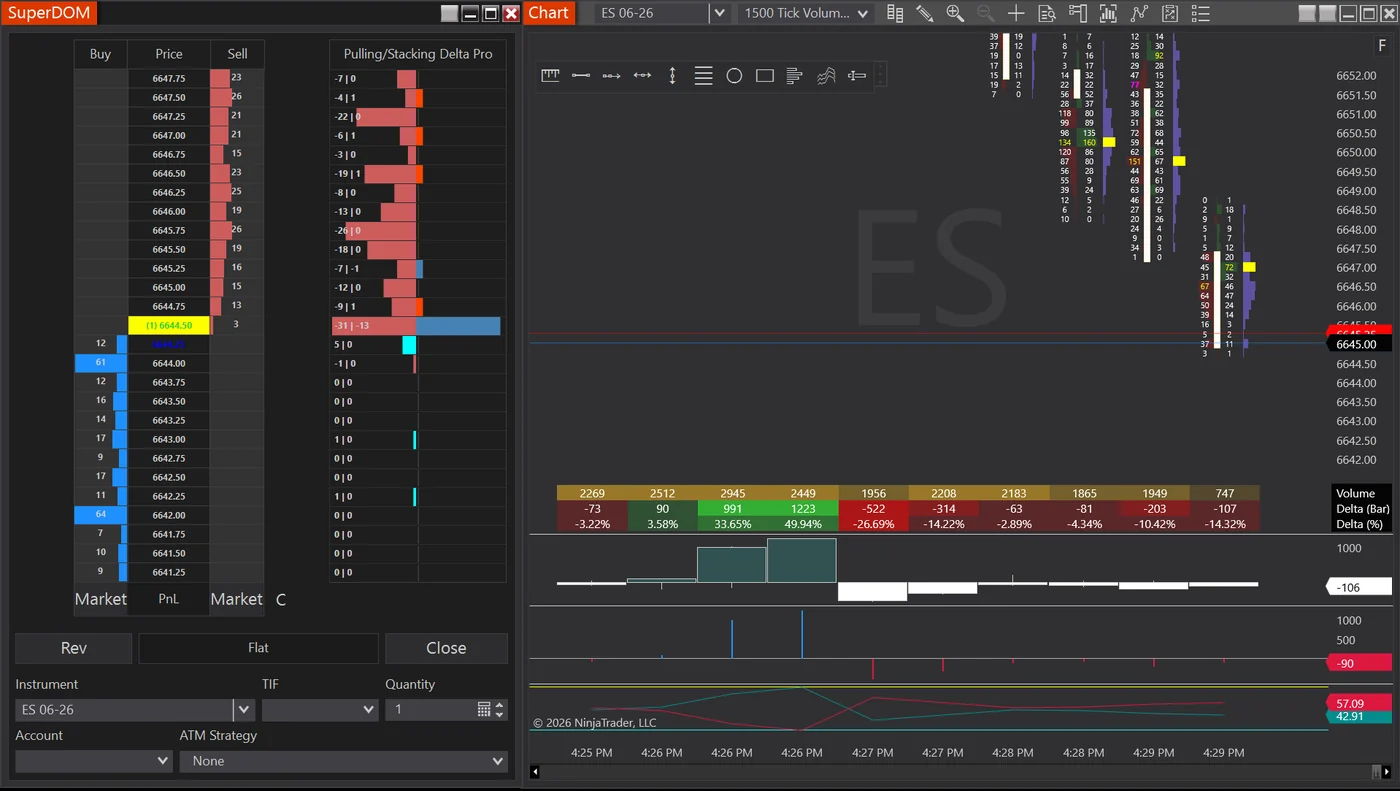Click the 1223 Delta (Bar) value cell
1400x791 pixels.
(803, 508)
